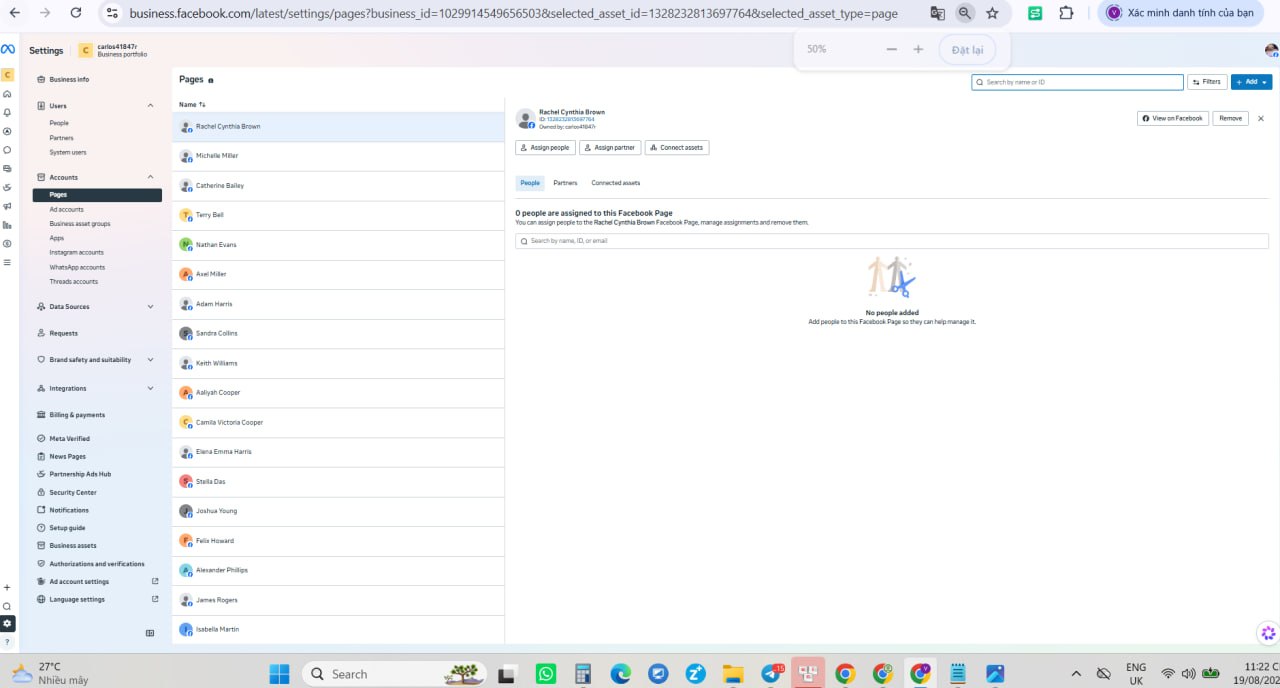This screenshot has width=1280, height=688.
Task: Close the Rachel Cynthia Brown details panel
Action: pos(1260,118)
